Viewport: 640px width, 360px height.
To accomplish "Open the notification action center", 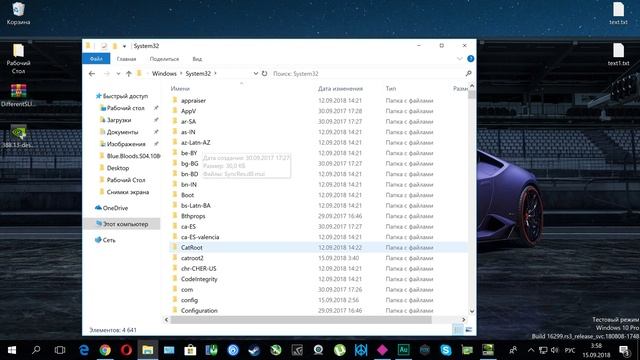I will click(x=624, y=350).
